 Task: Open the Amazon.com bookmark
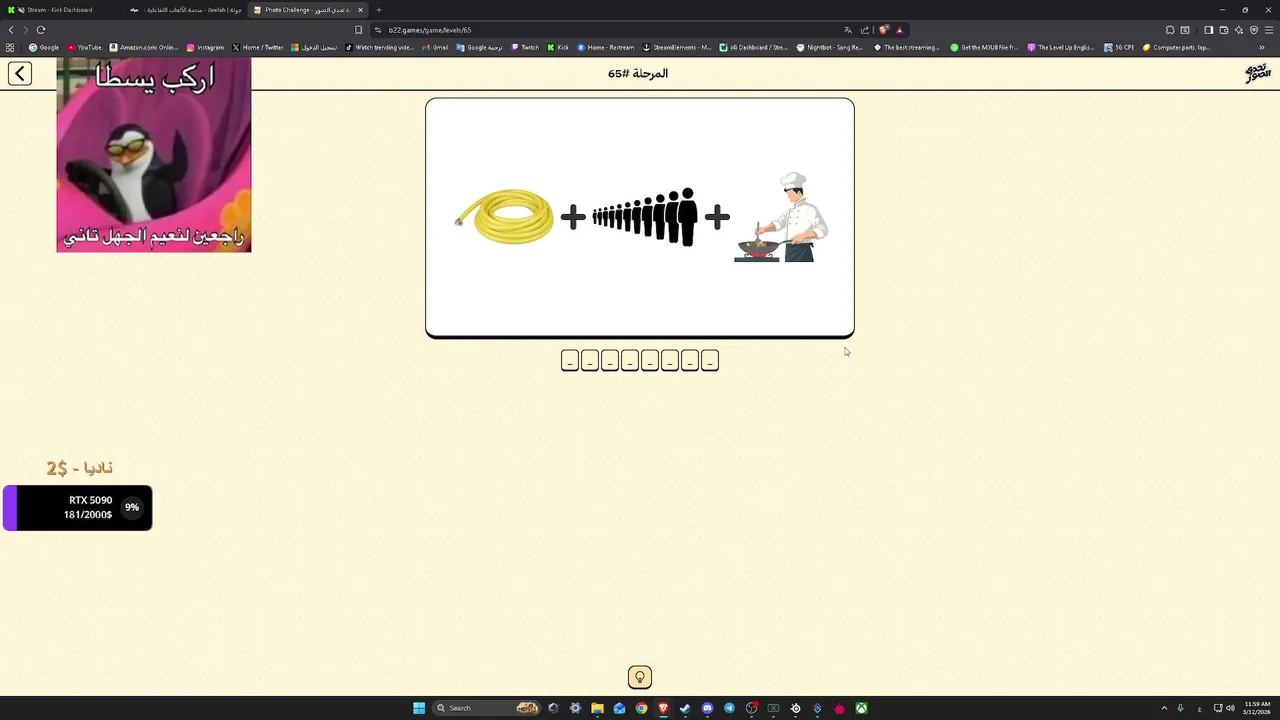[x=144, y=47]
